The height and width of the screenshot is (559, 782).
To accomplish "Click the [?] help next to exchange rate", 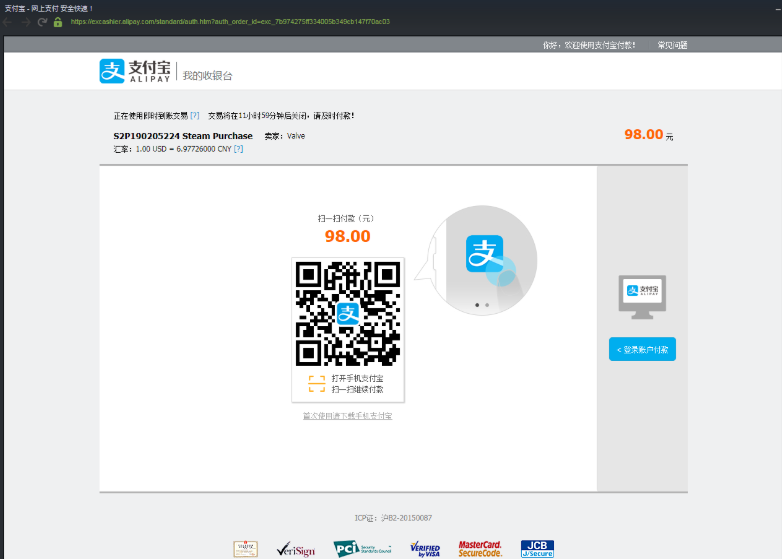I will coord(238,149).
